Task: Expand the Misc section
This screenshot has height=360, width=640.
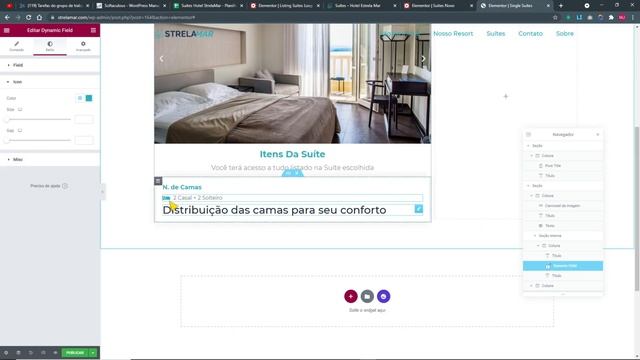Action: [x=50, y=159]
